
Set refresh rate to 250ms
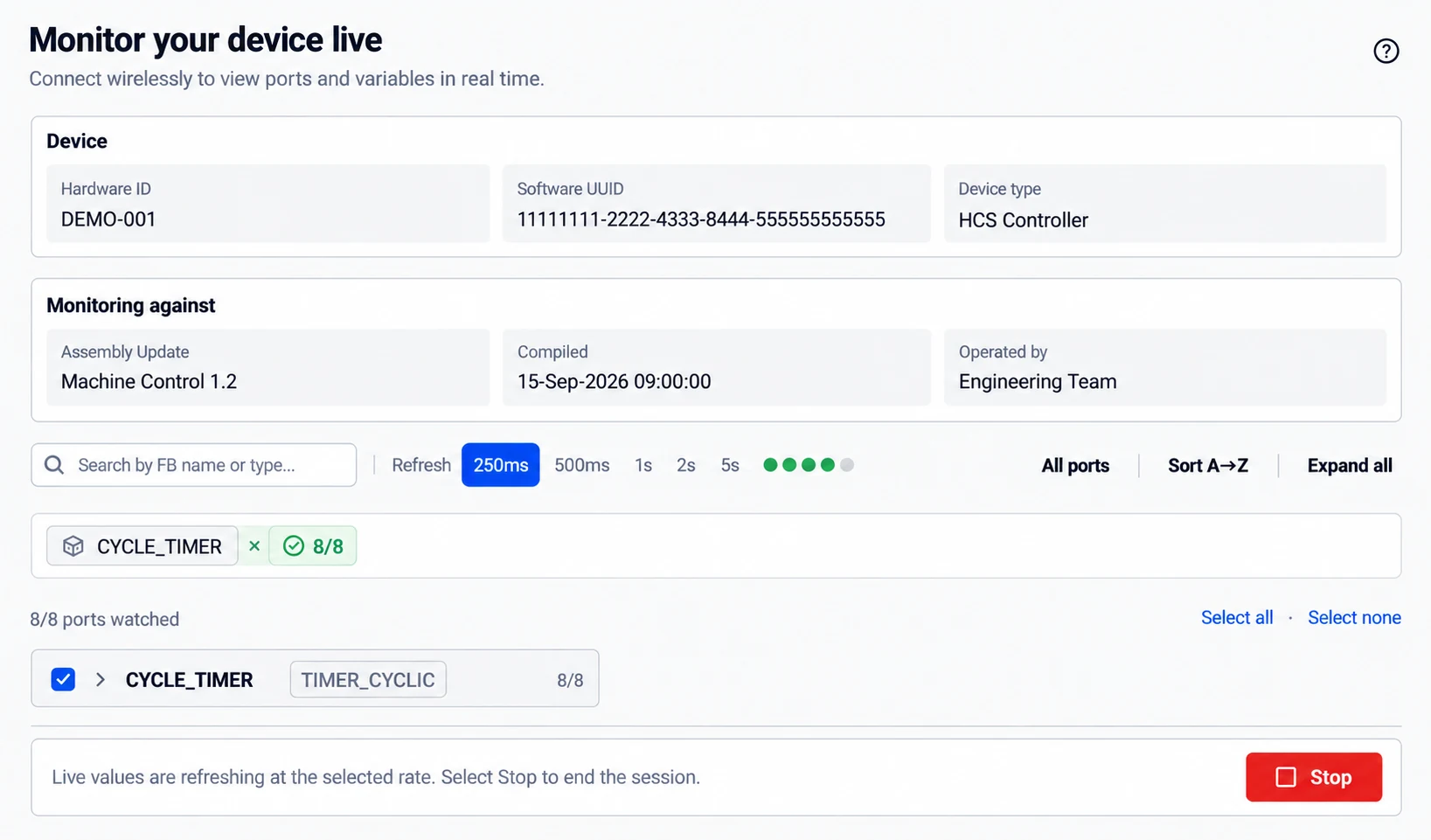(501, 465)
